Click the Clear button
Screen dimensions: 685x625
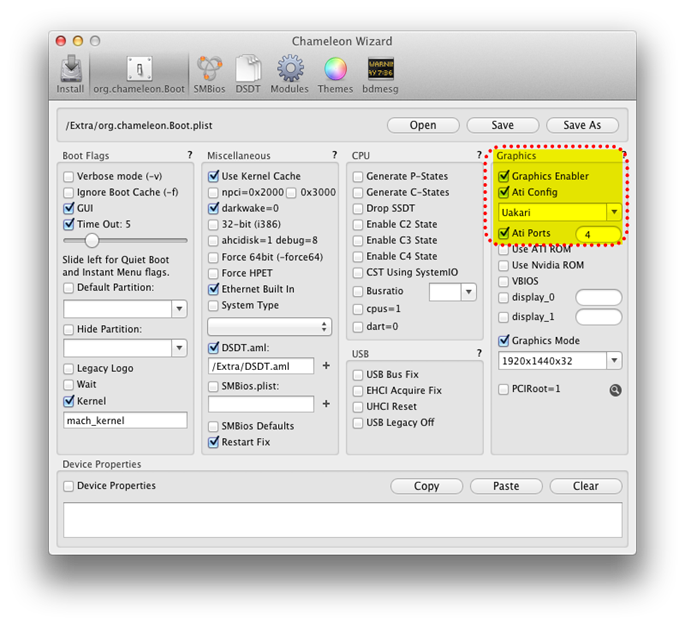[585, 486]
